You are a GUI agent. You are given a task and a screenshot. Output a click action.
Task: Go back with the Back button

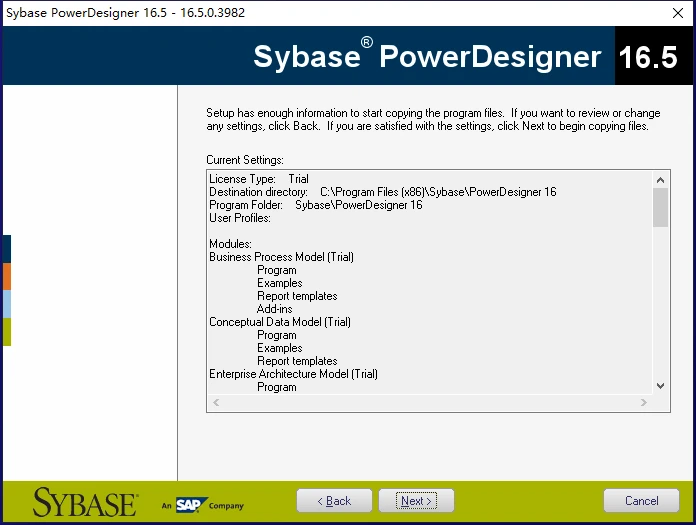coord(334,501)
